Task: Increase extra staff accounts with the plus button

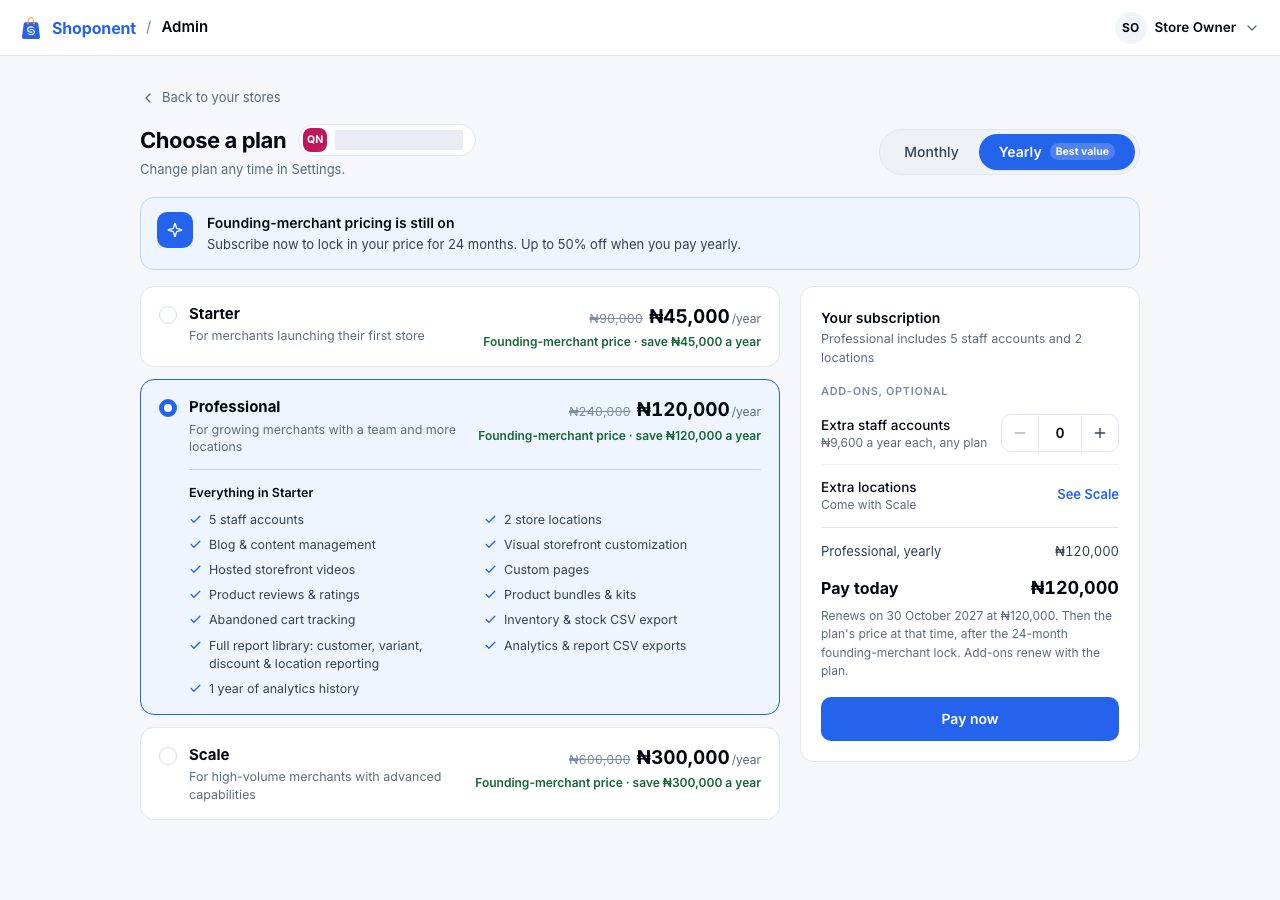Action: pos(1100,433)
